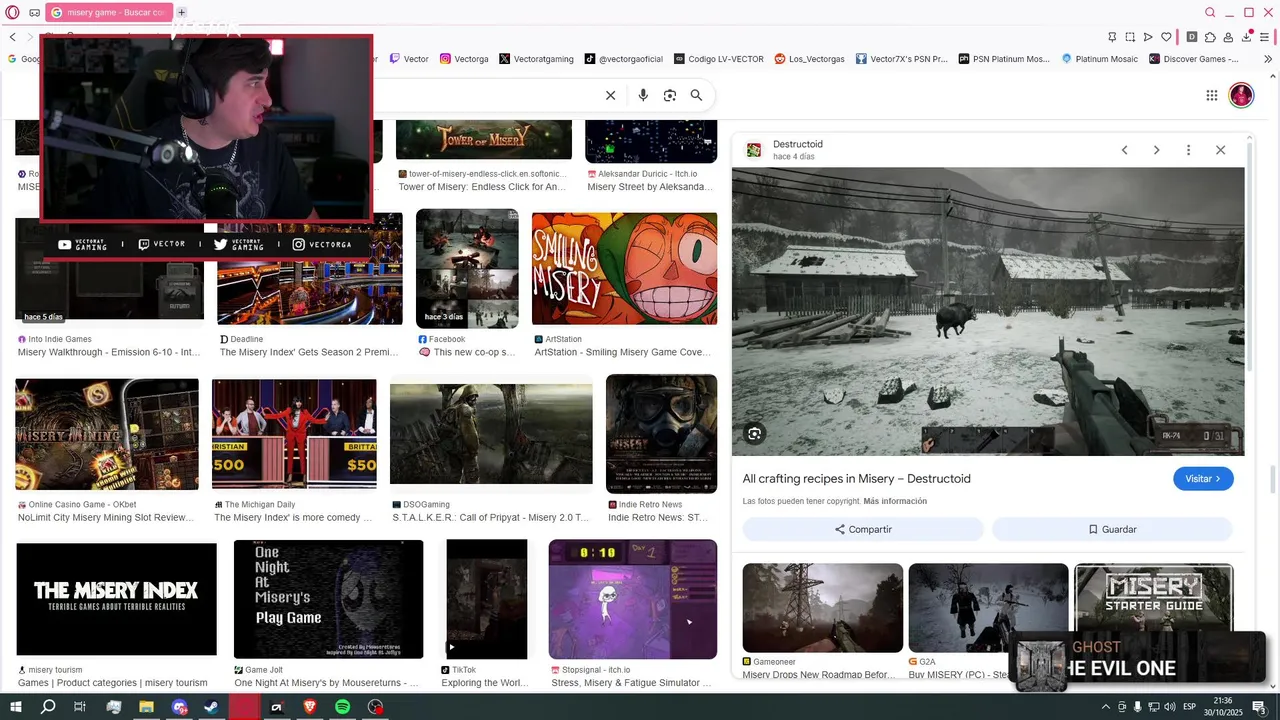Open Gameoneer related image thumbnail
The height and width of the screenshot is (720, 1280).
click(x=823, y=608)
